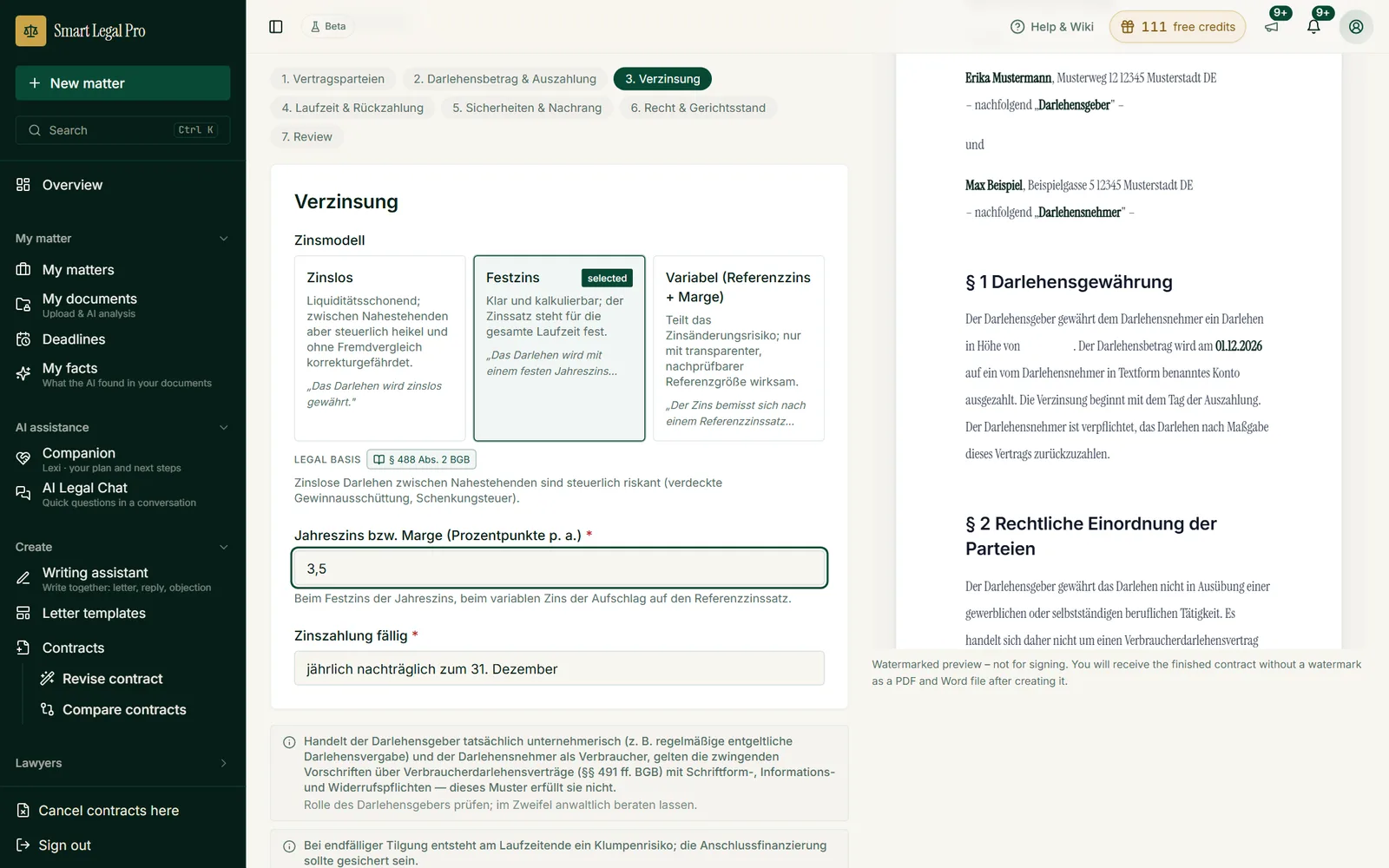Open the megaphone announcements icon
Viewport: 1389px width, 868px height.
[x=1272, y=27]
